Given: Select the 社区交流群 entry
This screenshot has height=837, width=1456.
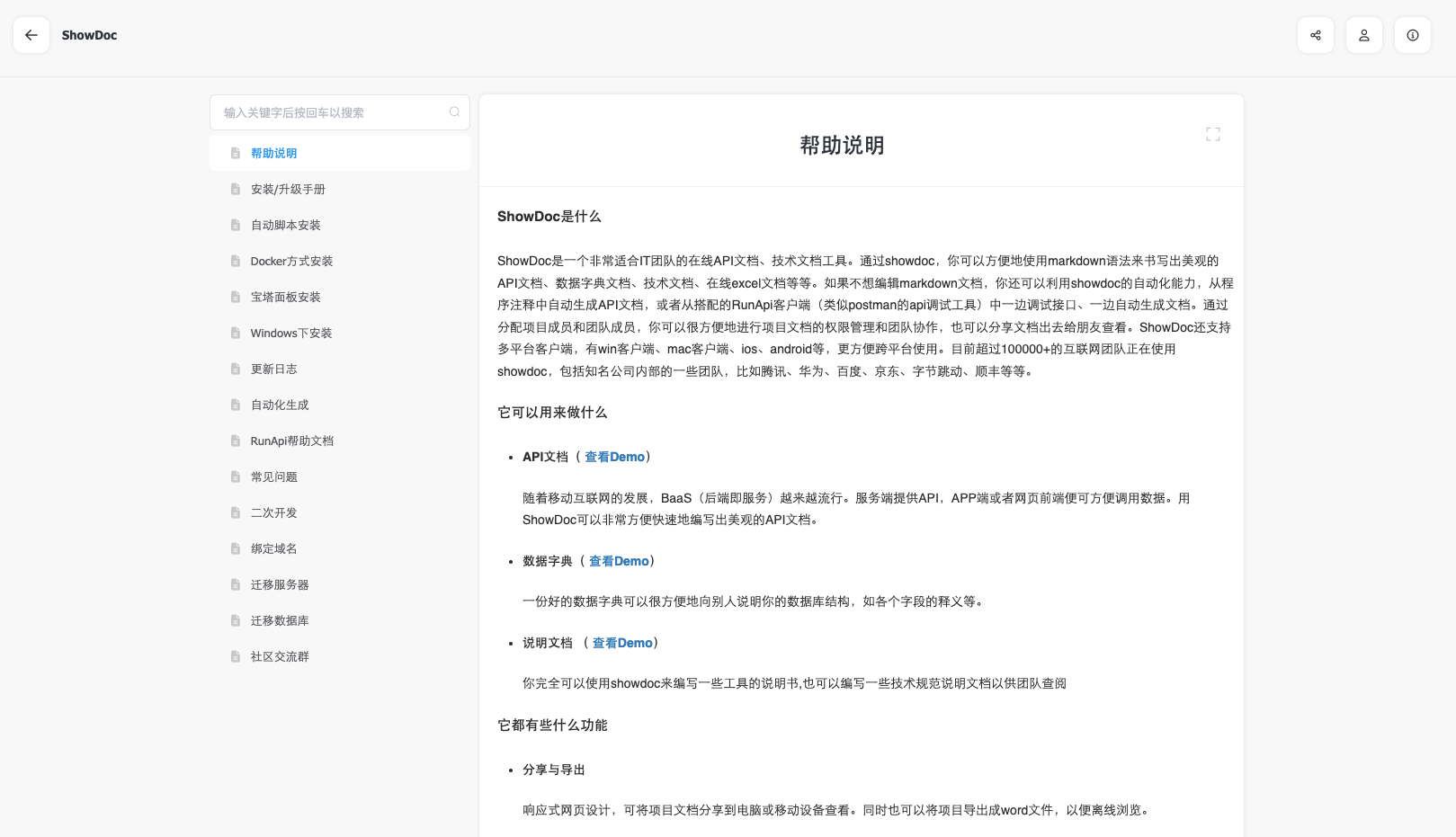Looking at the screenshot, I should pyautogui.click(x=279, y=656).
